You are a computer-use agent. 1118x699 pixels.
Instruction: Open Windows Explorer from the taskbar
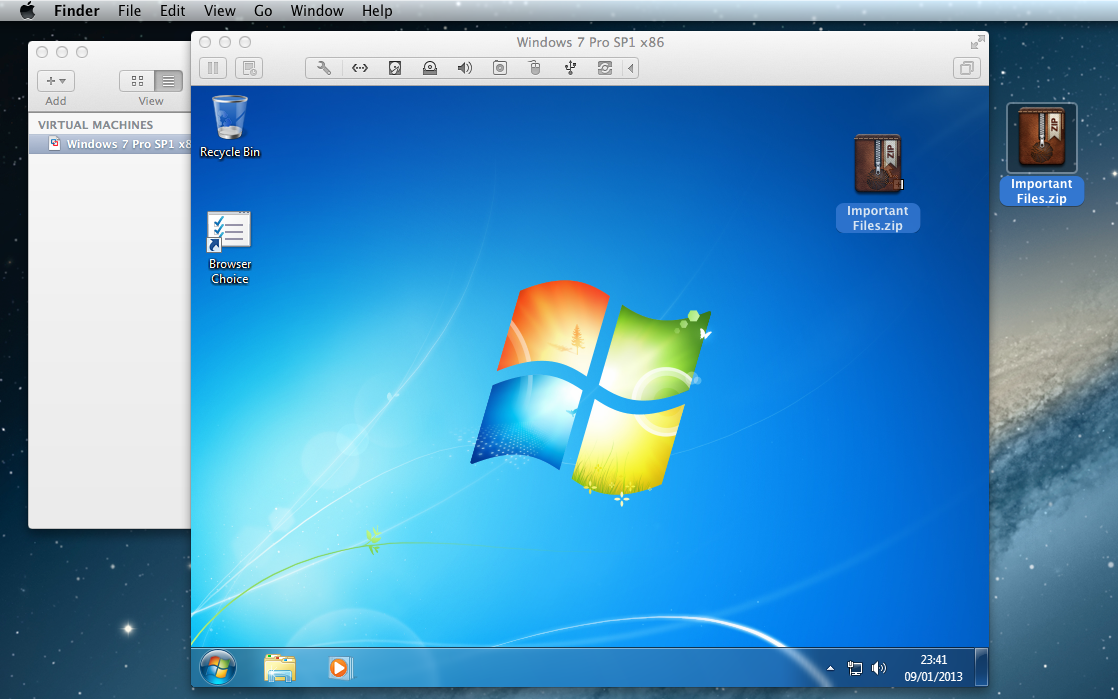pos(280,667)
